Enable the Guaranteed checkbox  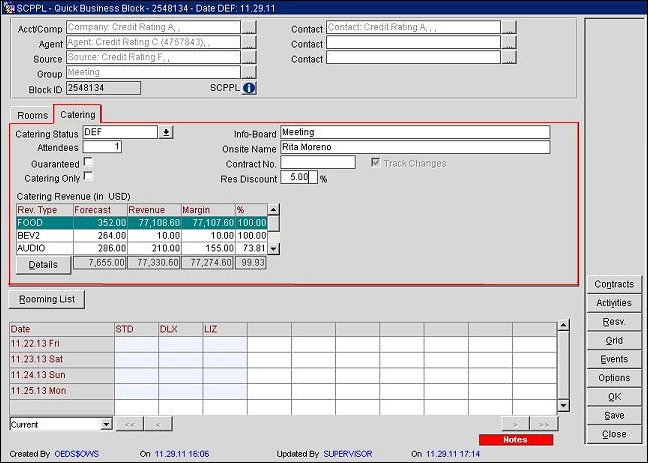[89, 163]
